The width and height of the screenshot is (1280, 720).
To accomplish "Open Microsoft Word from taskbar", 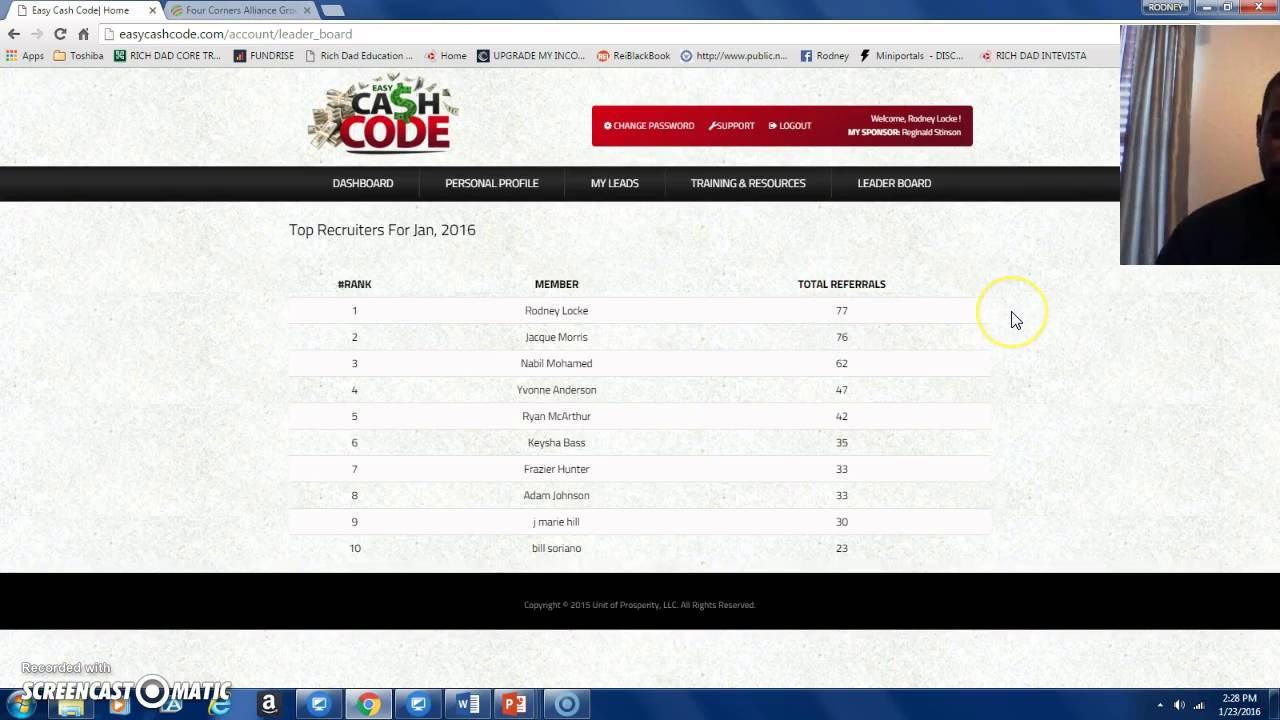I will pyautogui.click(x=468, y=705).
